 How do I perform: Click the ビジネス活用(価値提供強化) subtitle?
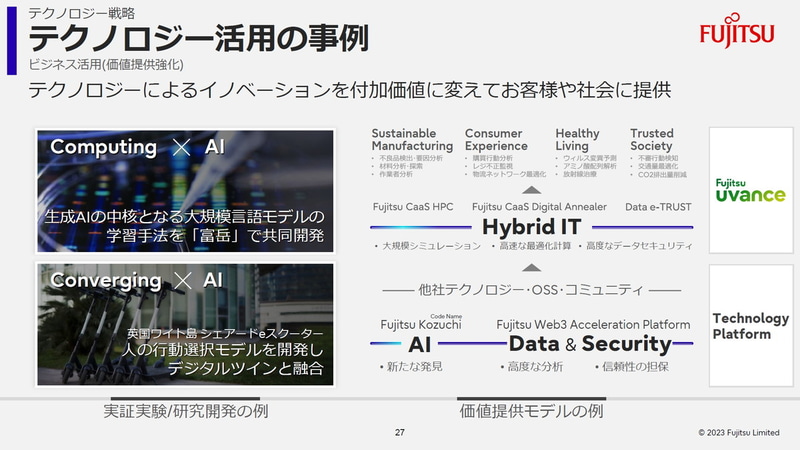click(106, 64)
